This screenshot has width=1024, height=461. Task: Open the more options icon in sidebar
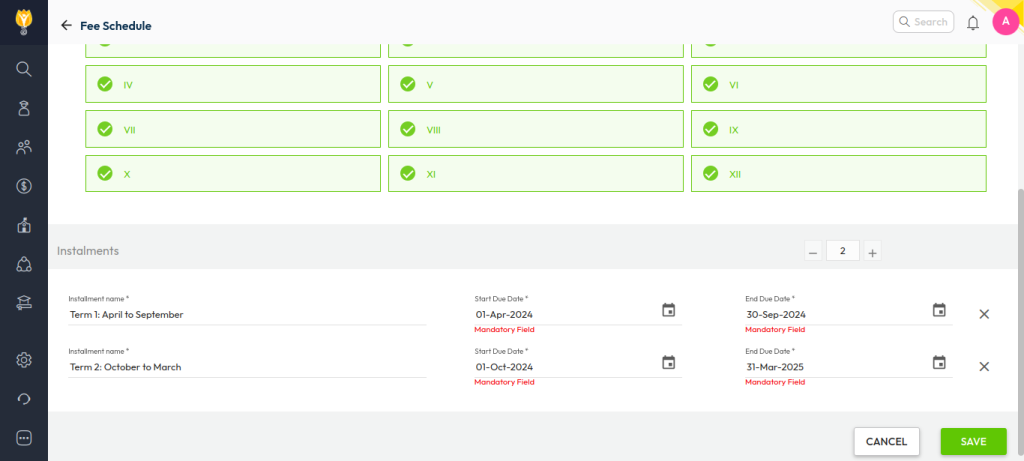pos(24,438)
